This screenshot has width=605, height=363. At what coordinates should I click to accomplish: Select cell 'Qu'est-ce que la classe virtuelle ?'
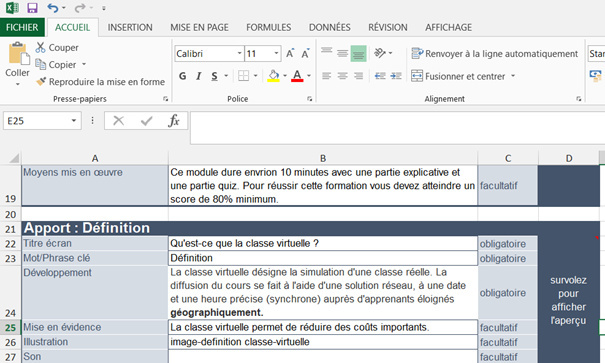point(323,243)
